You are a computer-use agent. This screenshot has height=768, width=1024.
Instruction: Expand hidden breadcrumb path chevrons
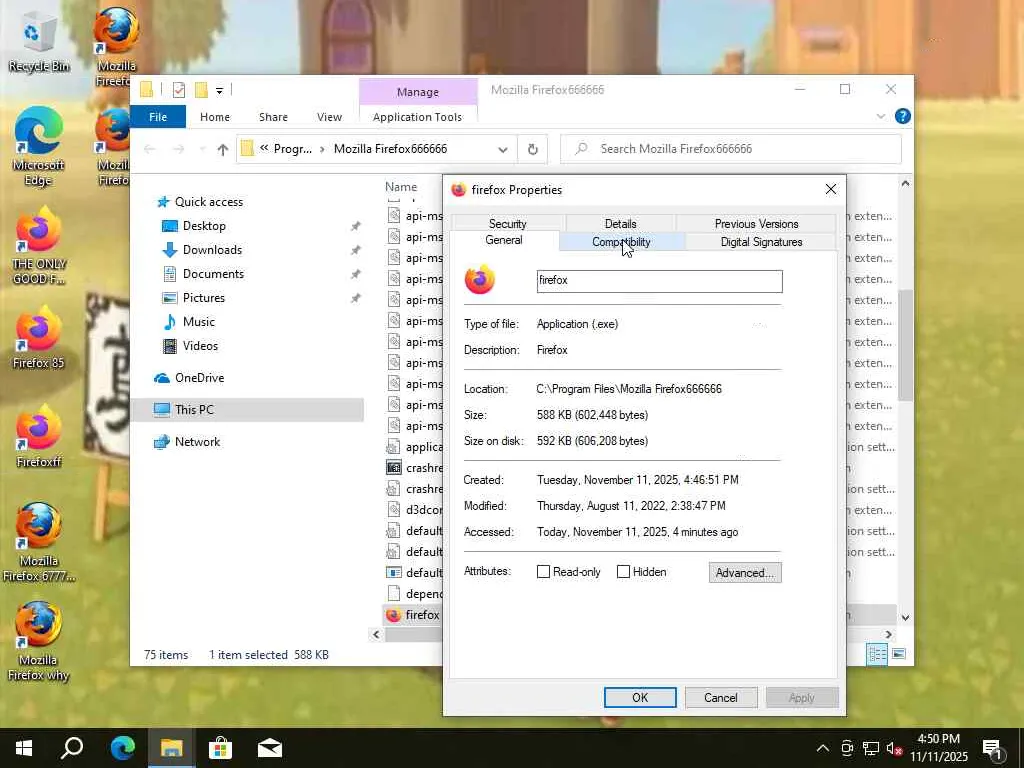264,148
